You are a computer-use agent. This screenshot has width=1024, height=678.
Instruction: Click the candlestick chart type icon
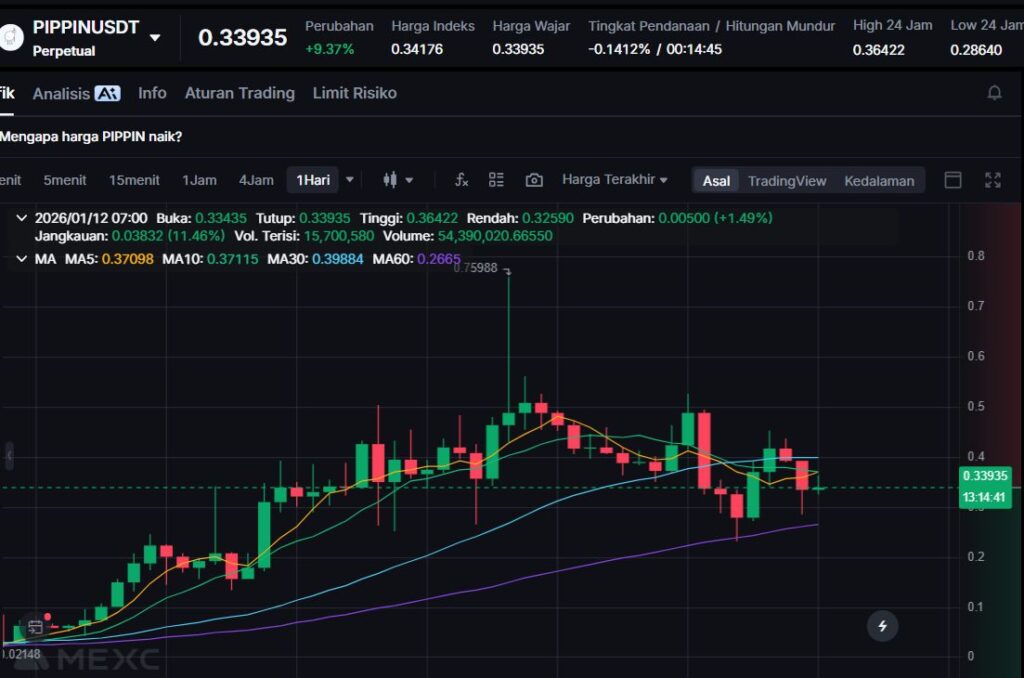(x=391, y=180)
